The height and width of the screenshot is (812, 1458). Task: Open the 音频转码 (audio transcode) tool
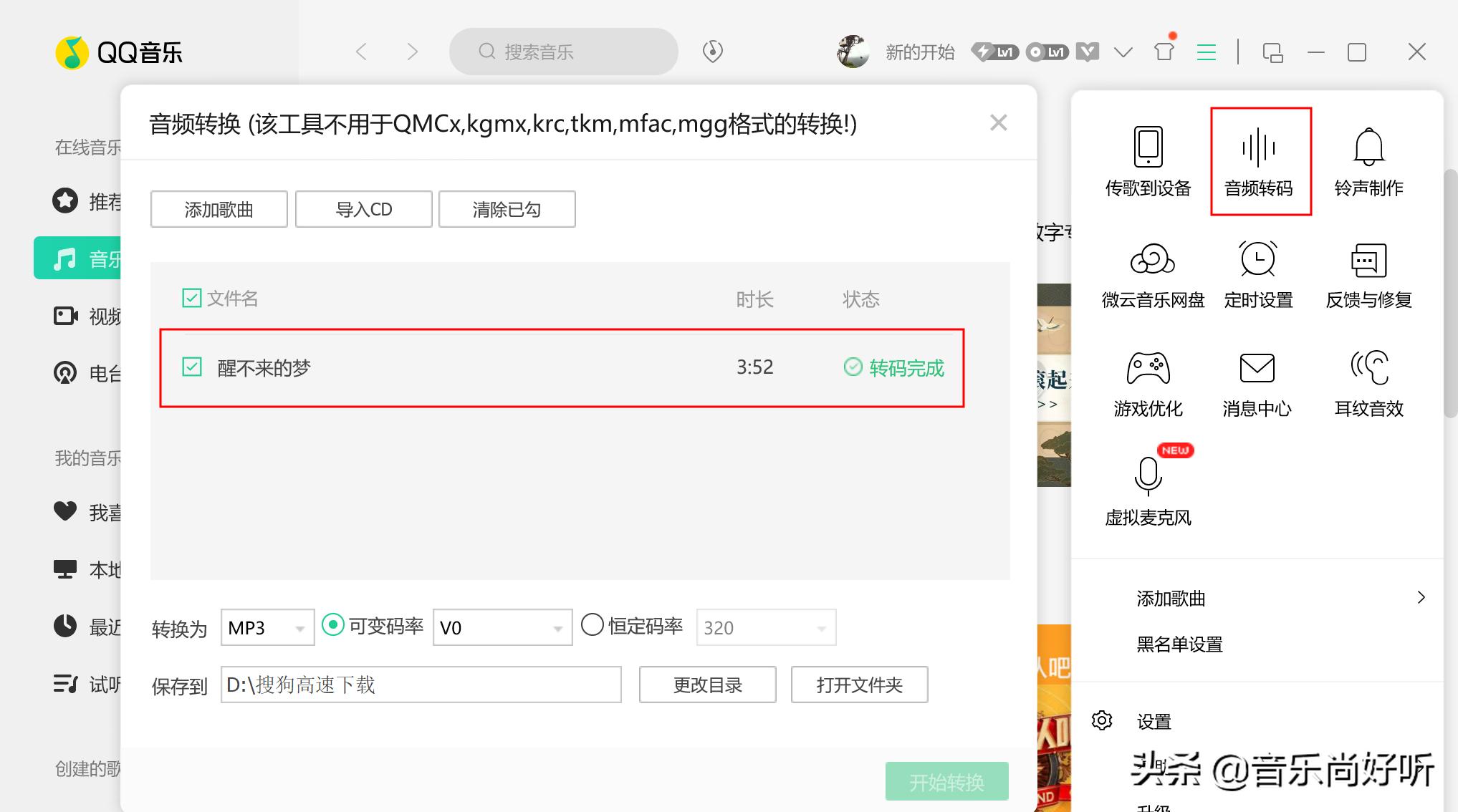coord(1260,159)
